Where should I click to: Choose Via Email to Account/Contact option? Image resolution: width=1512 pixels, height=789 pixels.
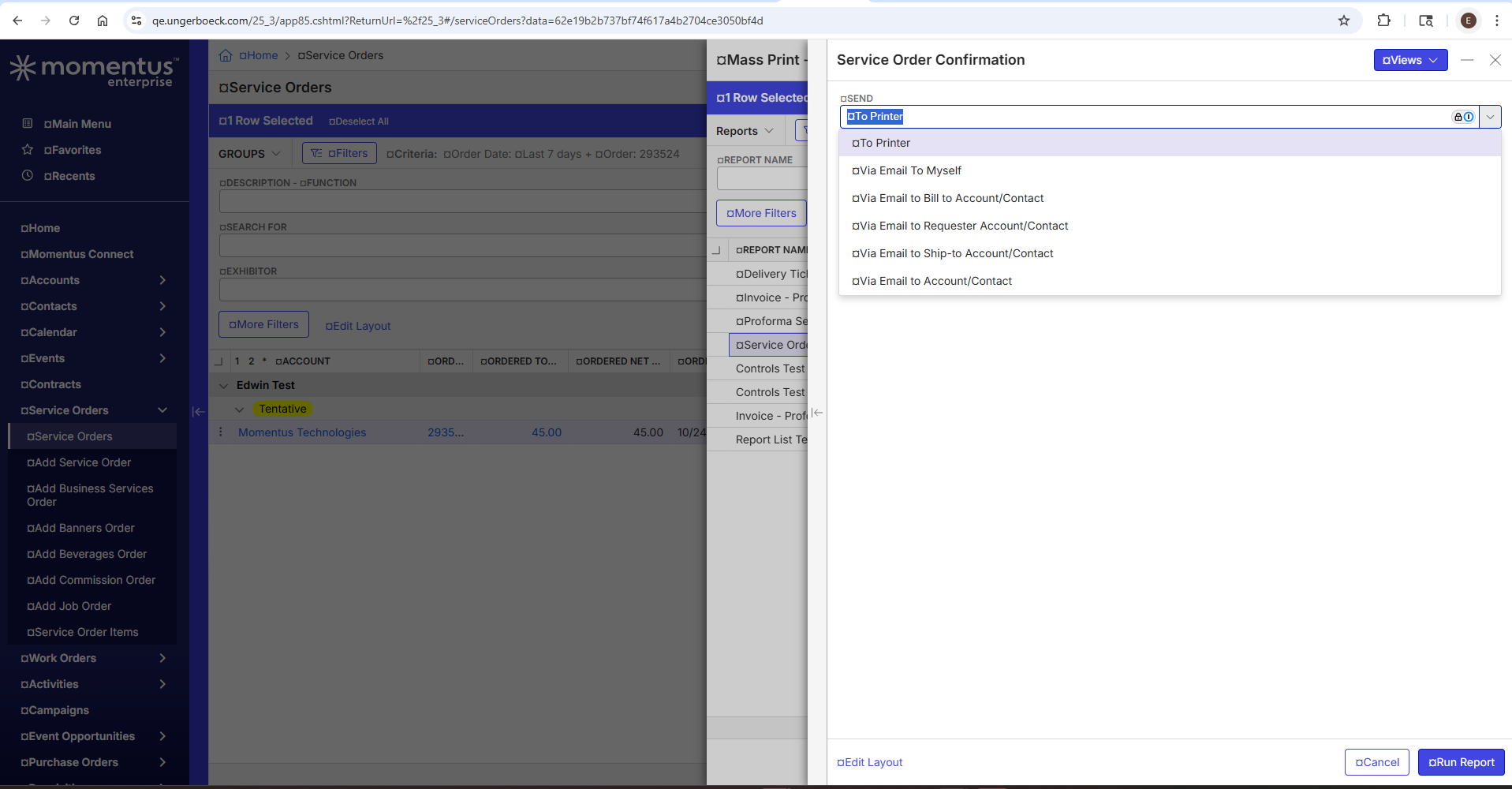tap(1170, 281)
